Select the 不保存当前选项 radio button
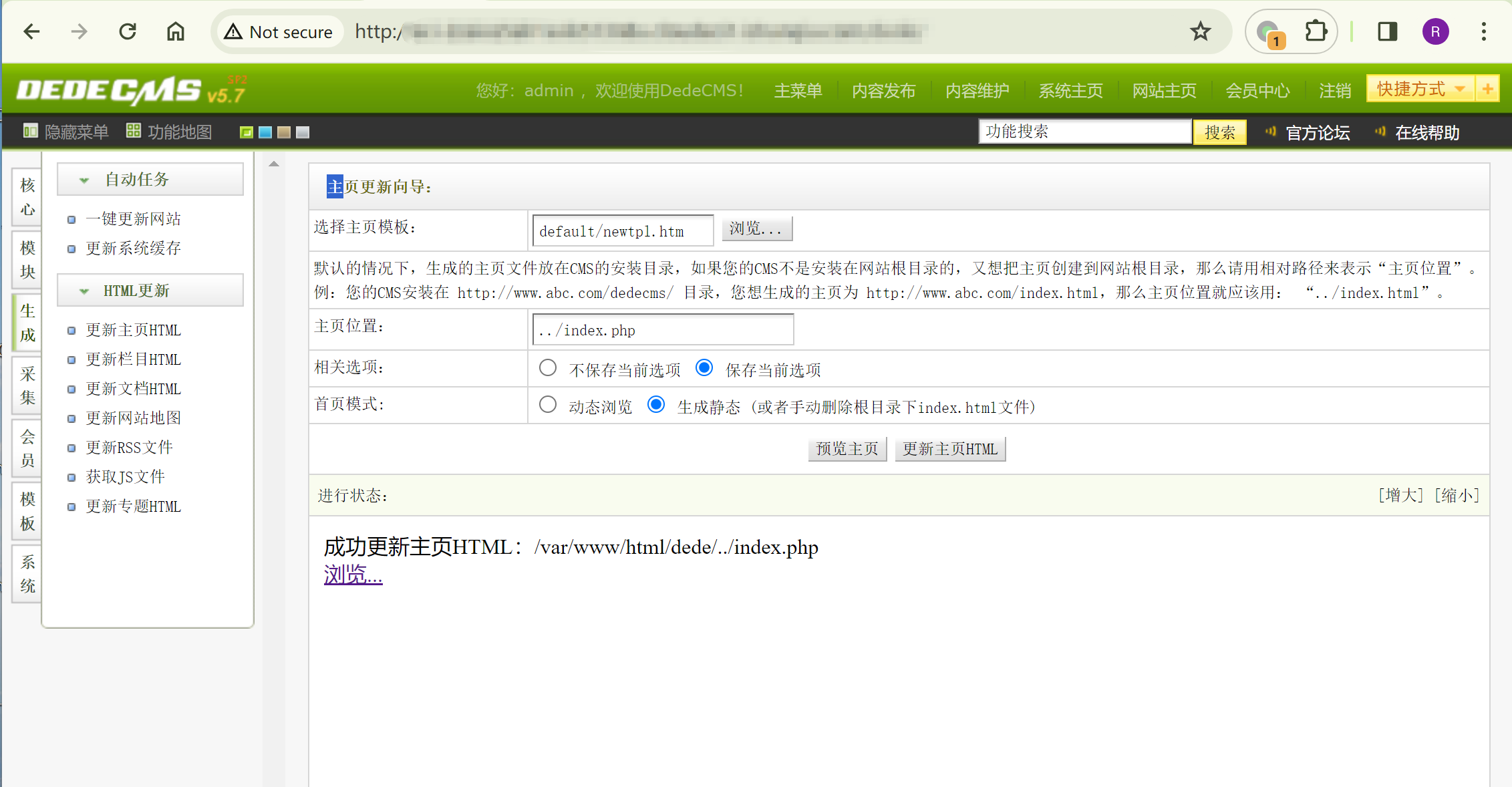Image resolution: width=1512 pixels, height=787 pixels. (x=548, y=368)
